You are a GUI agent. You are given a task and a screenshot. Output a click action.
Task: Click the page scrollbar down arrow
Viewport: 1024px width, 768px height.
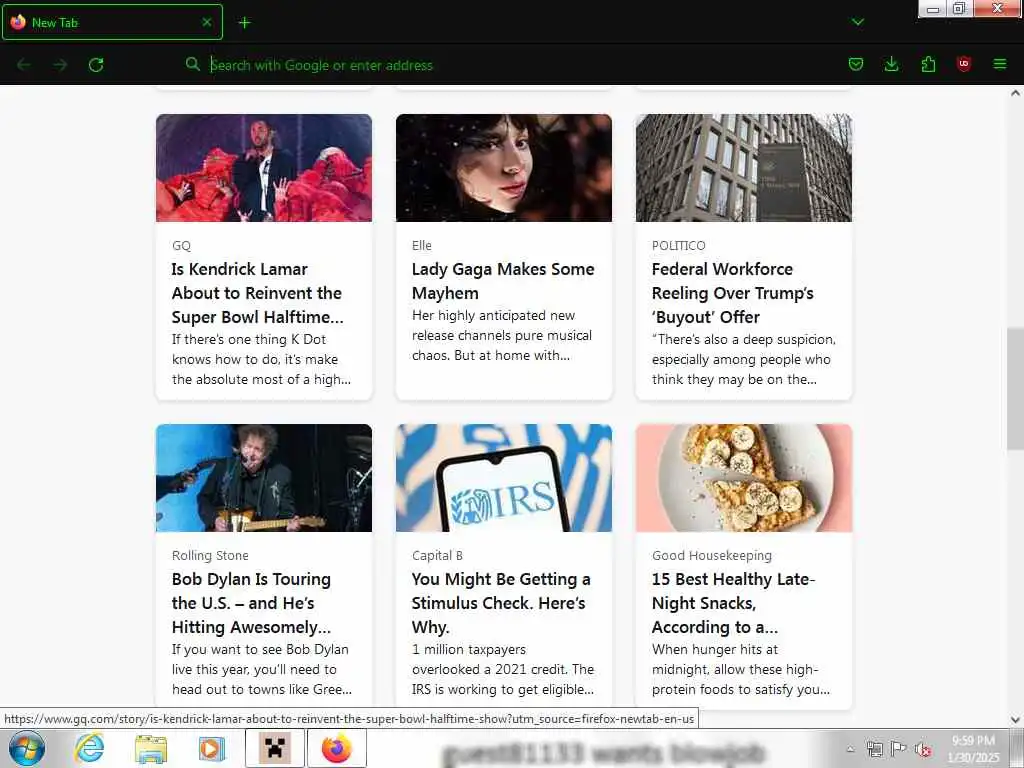[x=1015, y=720]
